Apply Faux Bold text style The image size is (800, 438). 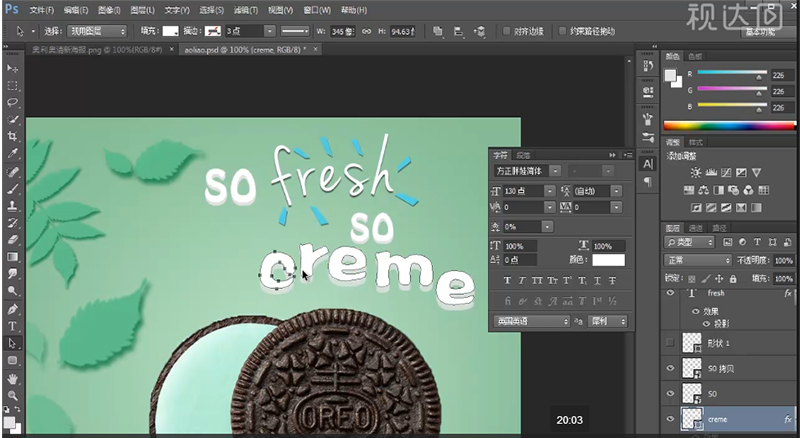[x=507, y=280]
